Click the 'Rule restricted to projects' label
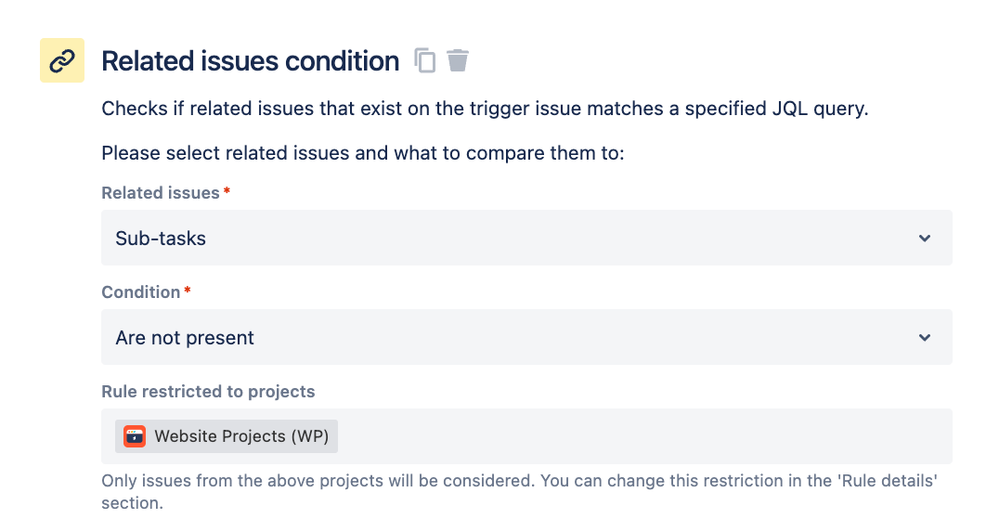This screenshot has height=531, width=999. [x=208, y=392]
